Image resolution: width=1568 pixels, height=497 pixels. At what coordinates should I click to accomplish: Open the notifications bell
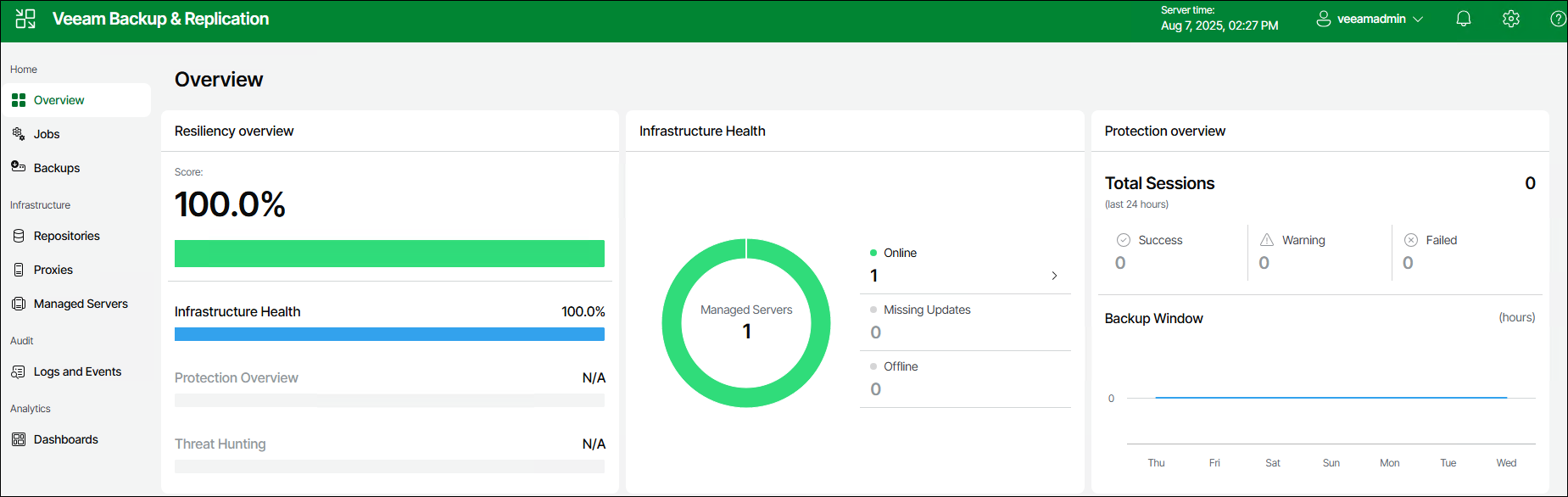pos(1463,19)
